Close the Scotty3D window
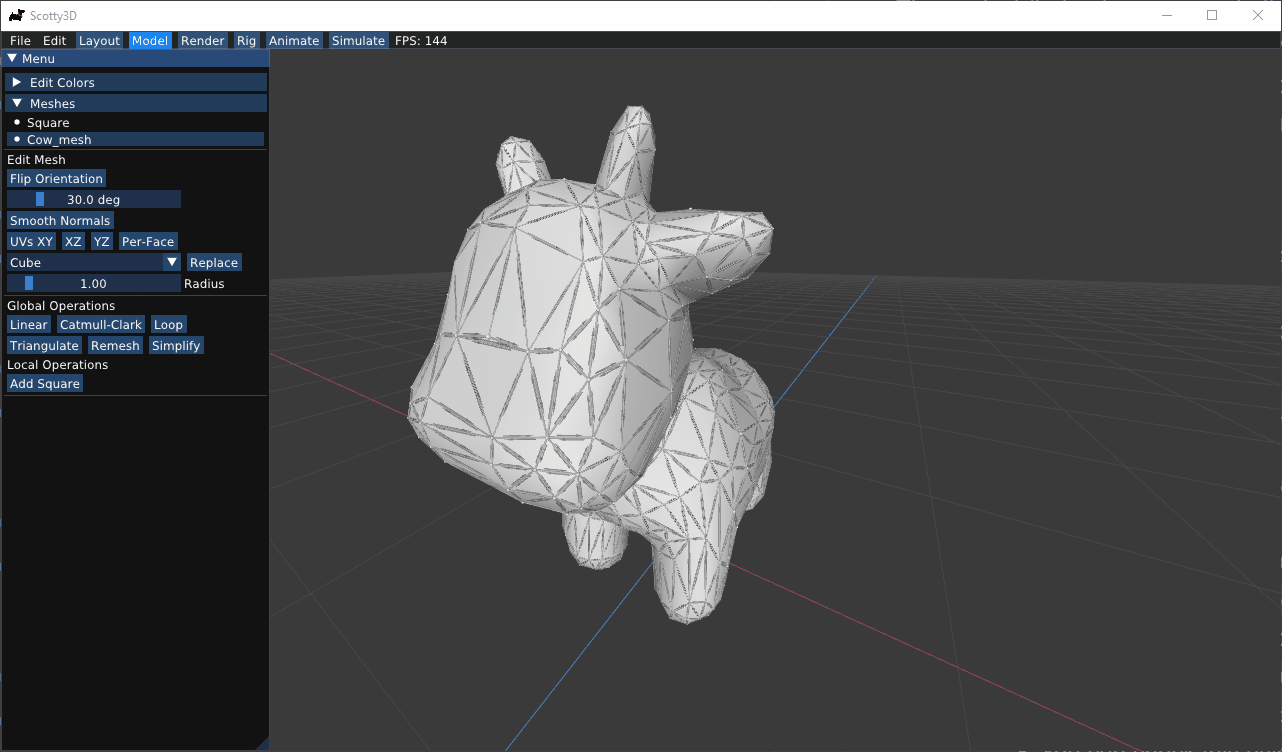 pyautogui.click(x=1258, y=15)
